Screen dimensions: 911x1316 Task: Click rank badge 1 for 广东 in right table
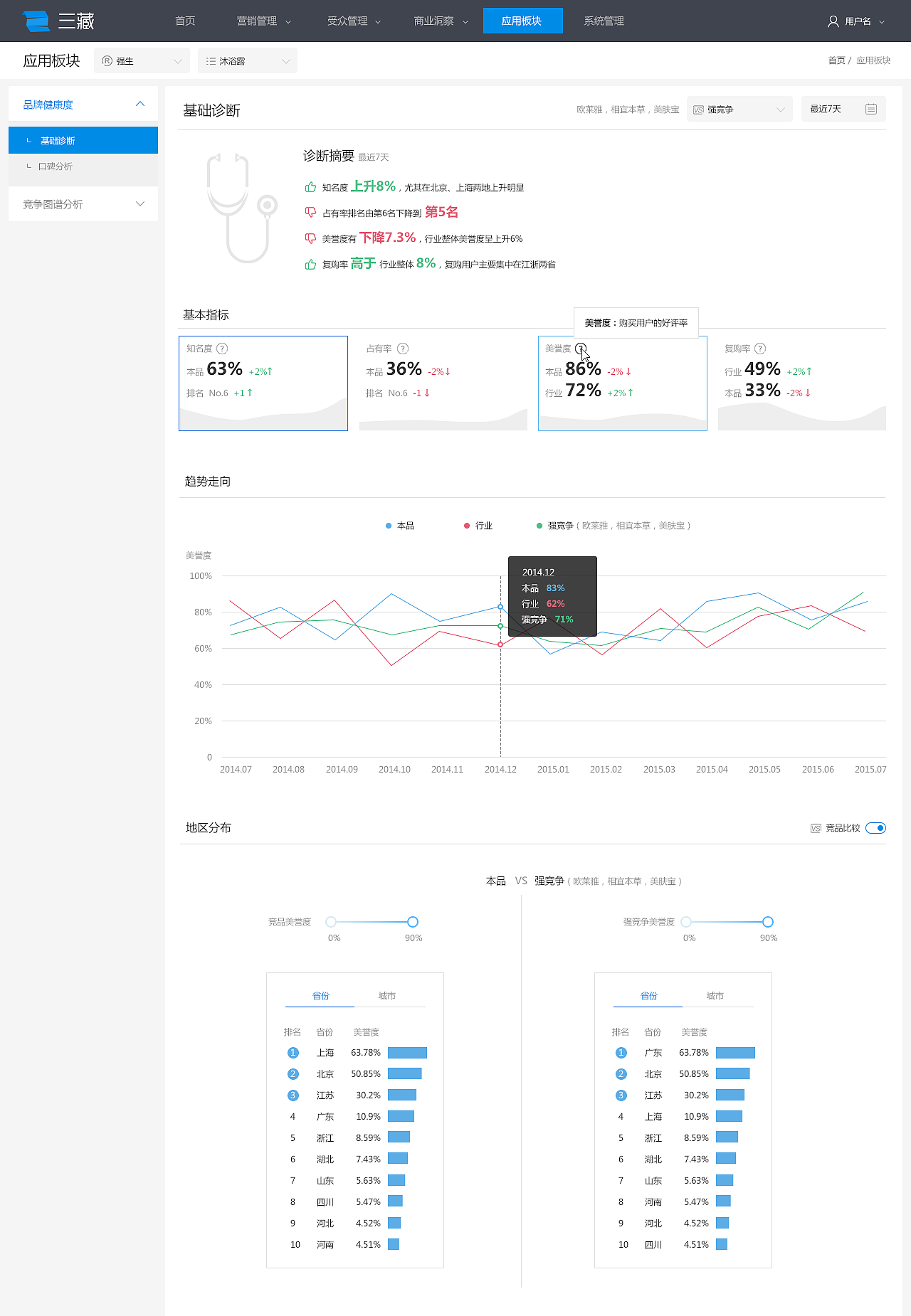[x=621, y=1053]
